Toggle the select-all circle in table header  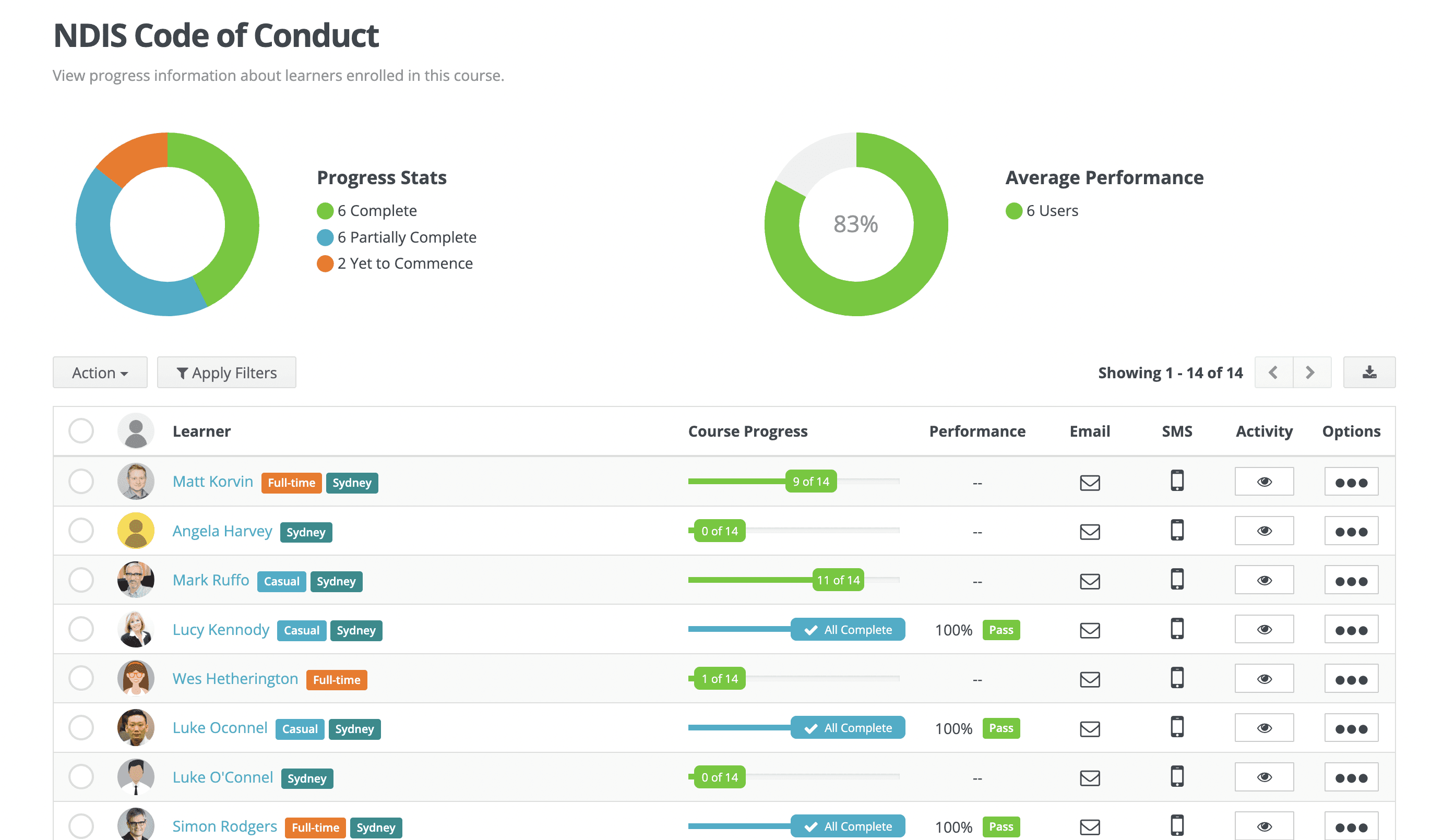pos(81,431)
